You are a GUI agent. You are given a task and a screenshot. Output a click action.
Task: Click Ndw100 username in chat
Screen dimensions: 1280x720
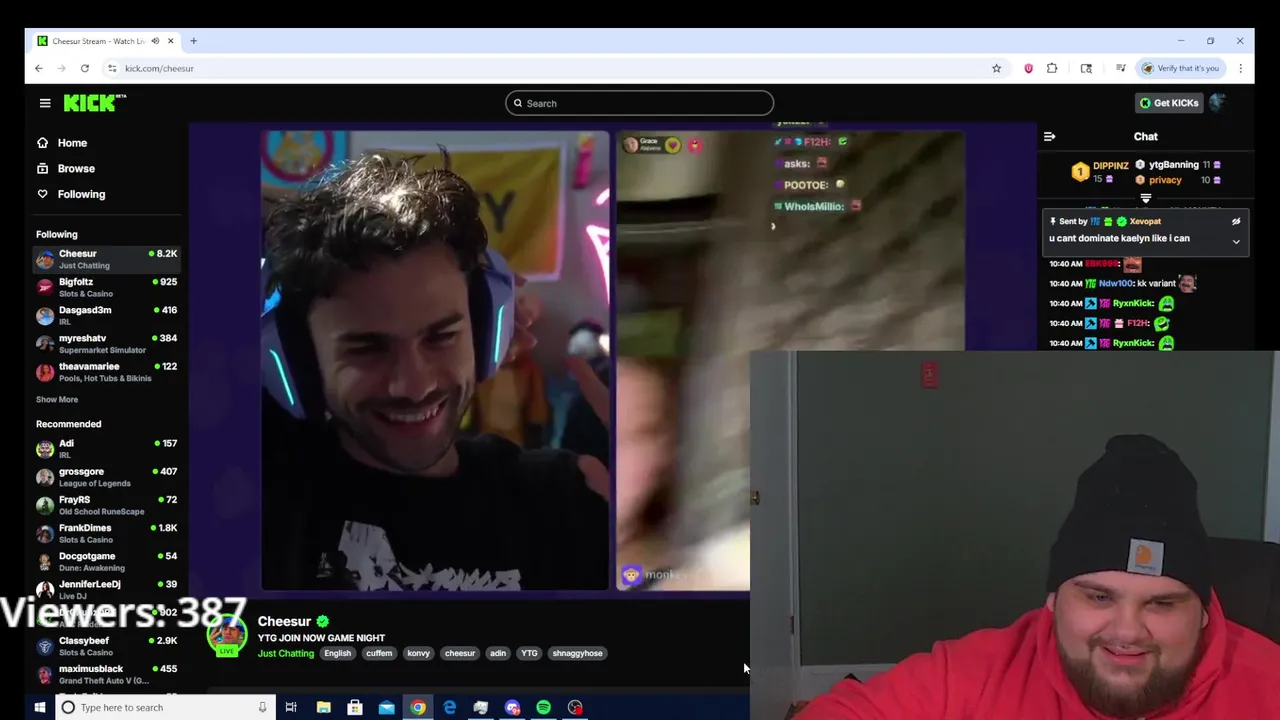pyautogui.click(x=1115, y=284)
